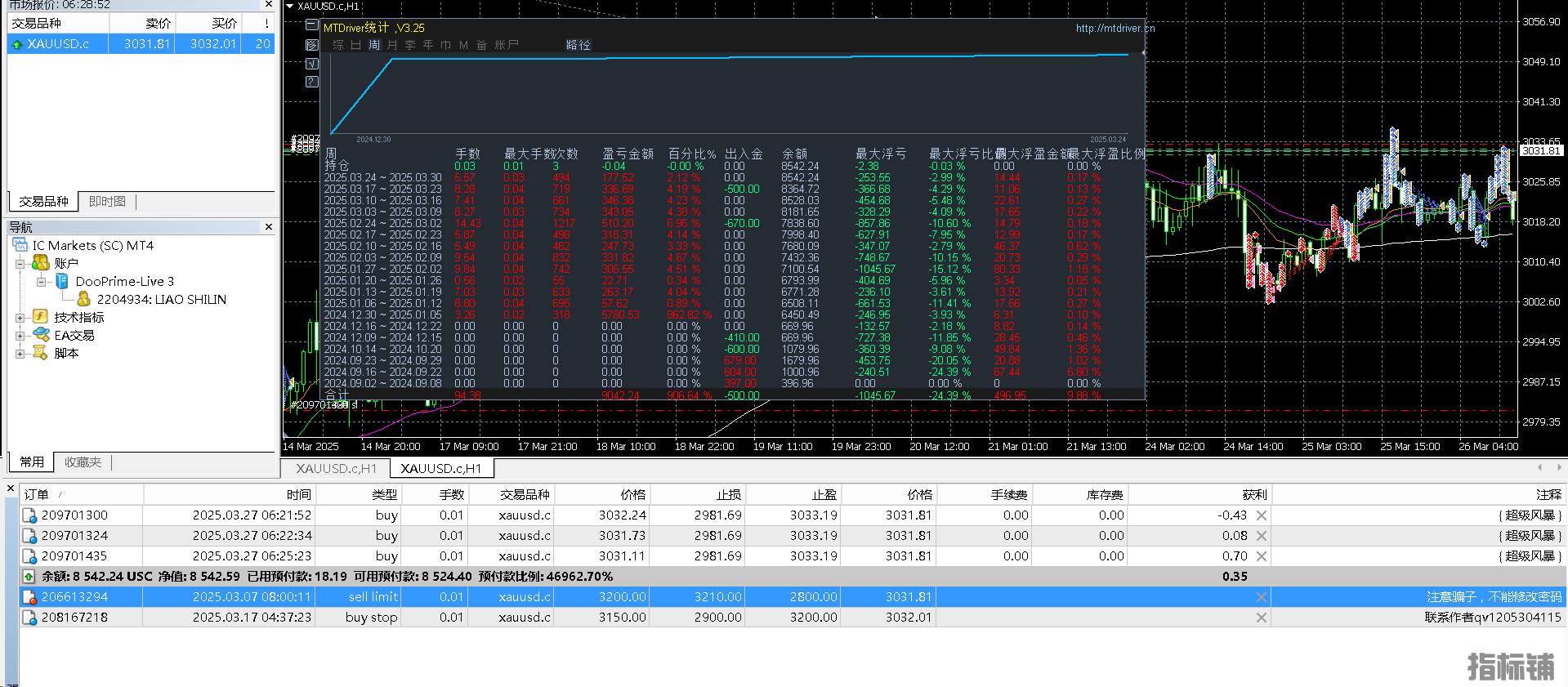Select the 综 summary tab in MTDriver
The height and width of the screenshot is (687, 1568).
338,45
